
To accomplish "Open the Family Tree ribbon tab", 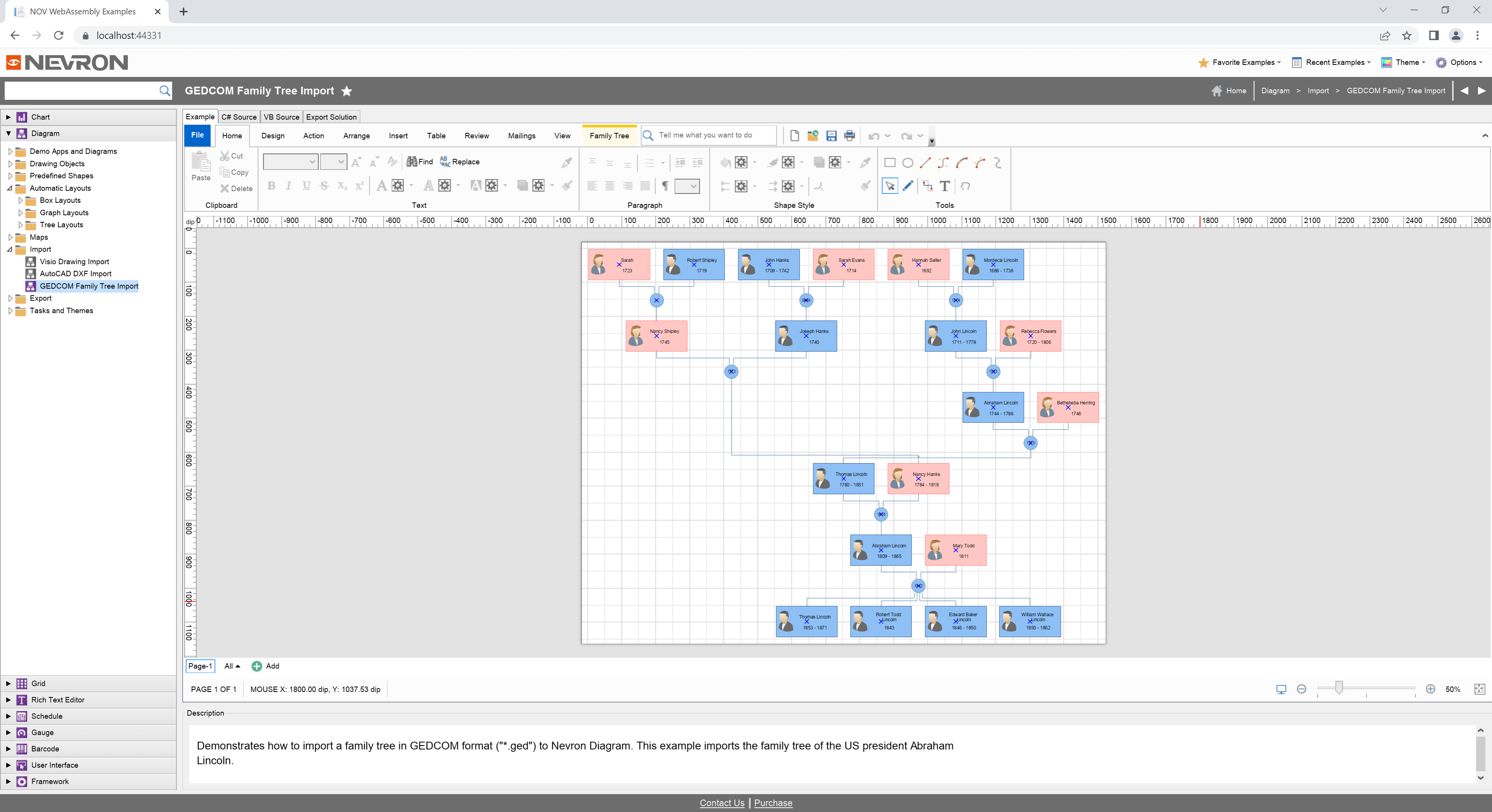I will tap(609, 136).
